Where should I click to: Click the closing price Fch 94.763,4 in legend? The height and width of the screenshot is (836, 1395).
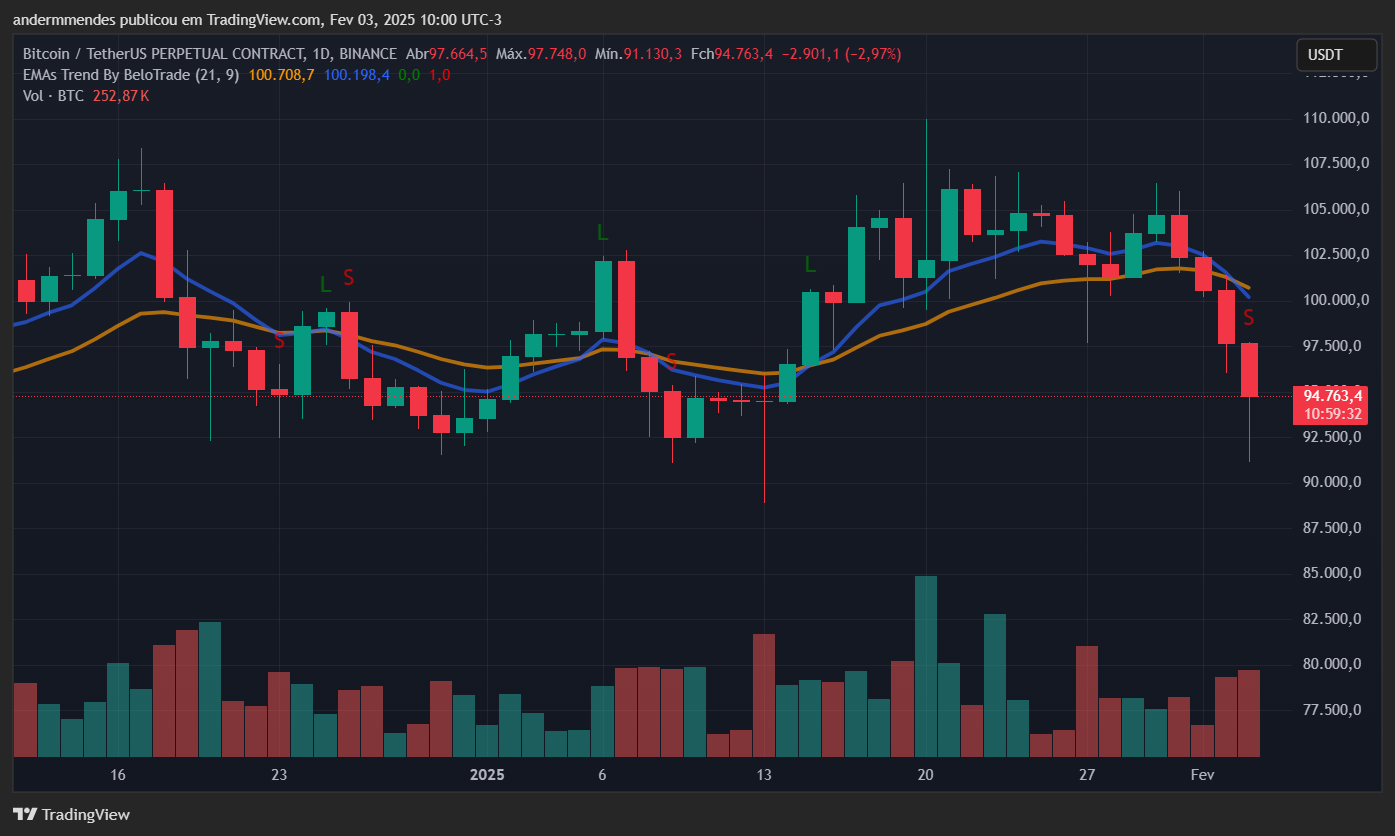[x=732, y=53]
